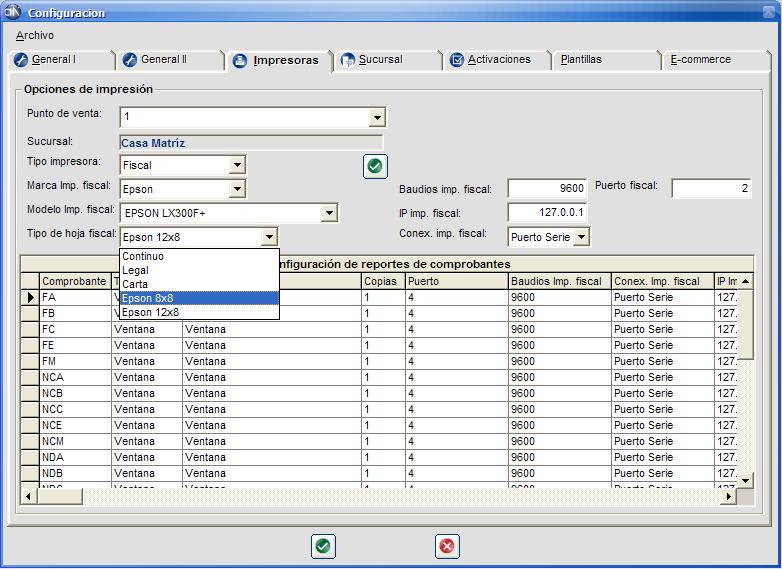The width and height of the screenshot is (782, 569).
Task: Select the NCC comprobante cell
Action: (x=75, y=409)
